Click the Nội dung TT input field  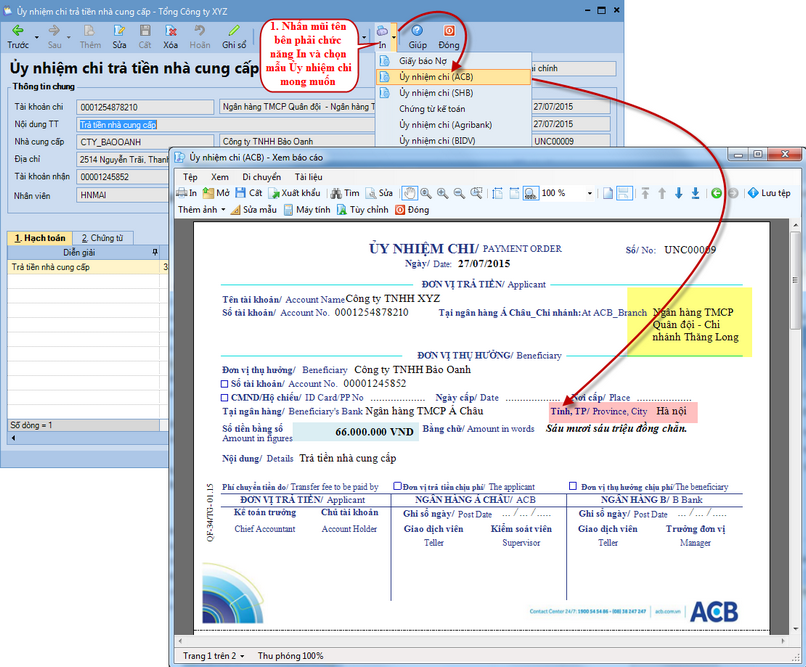click(226, 124)
